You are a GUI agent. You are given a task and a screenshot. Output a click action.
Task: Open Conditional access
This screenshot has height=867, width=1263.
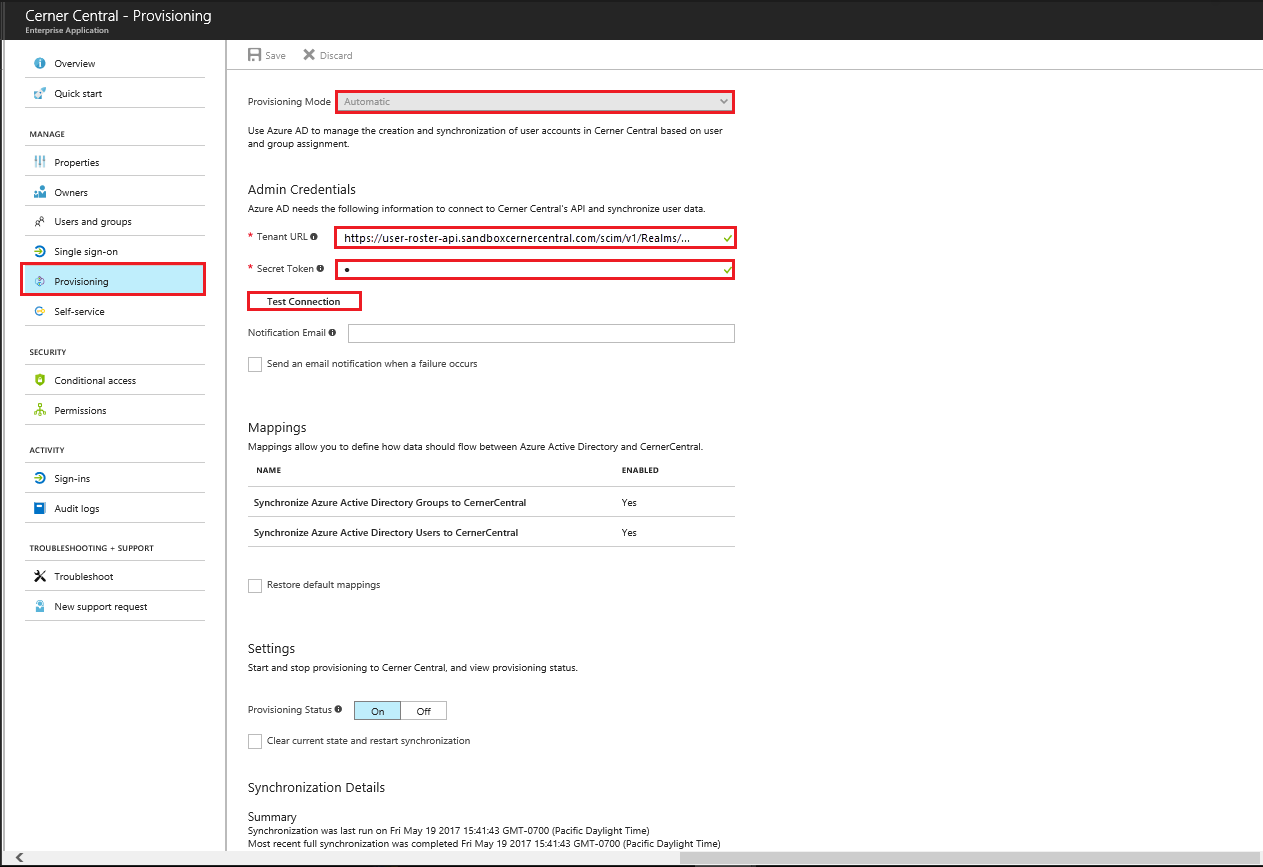[x=115, y=380]
